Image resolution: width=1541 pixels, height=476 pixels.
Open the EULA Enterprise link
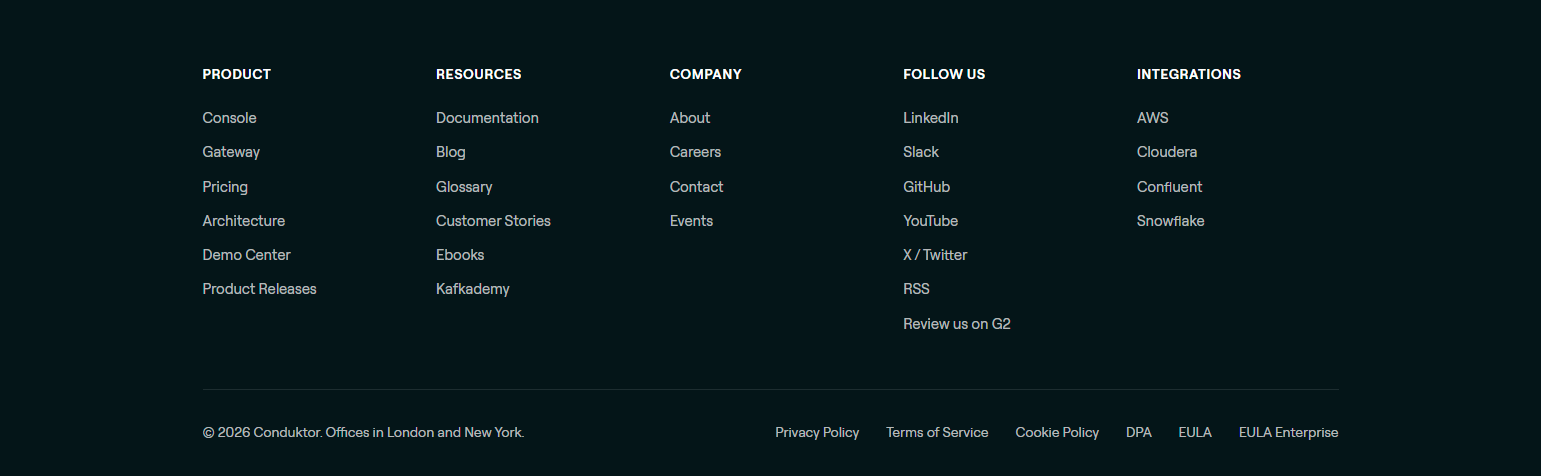(1288, 433)
